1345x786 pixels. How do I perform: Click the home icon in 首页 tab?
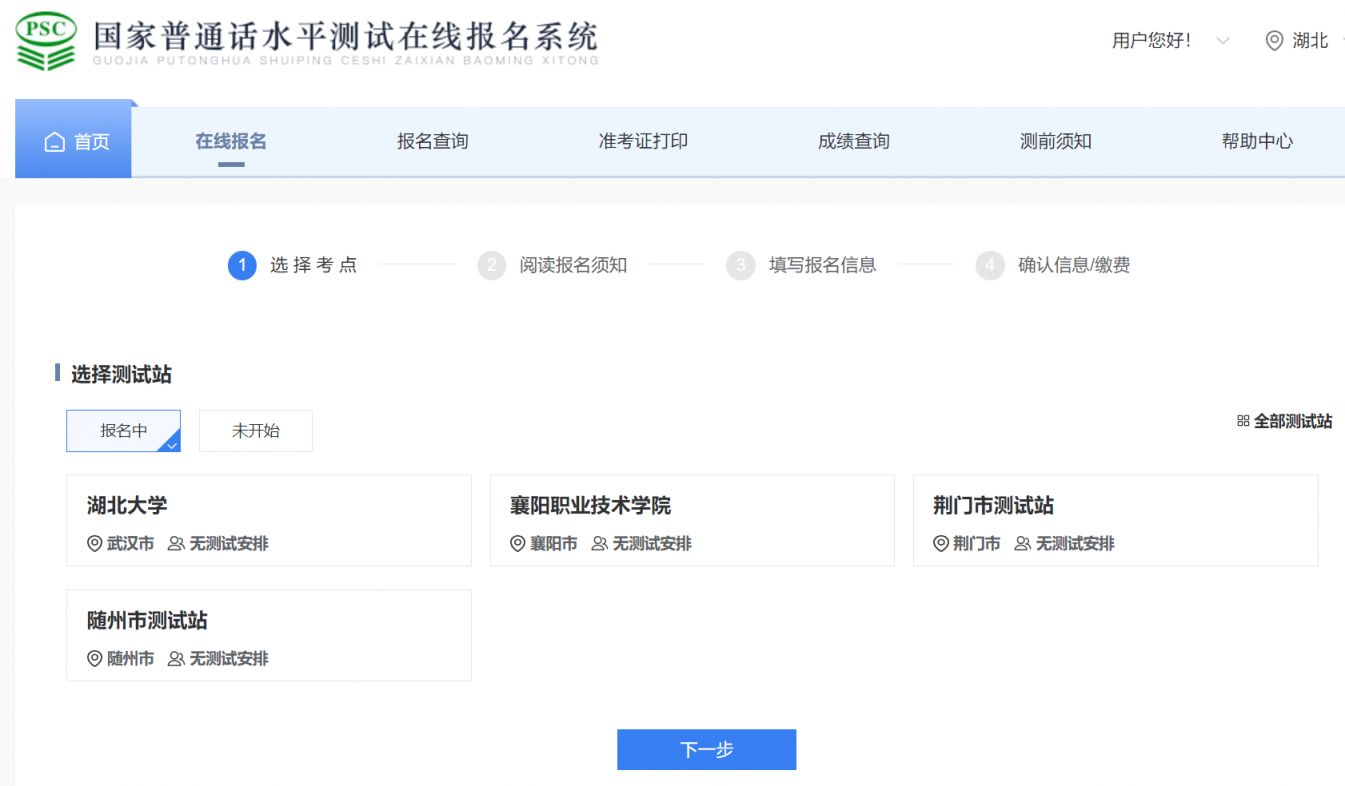[x=55, y=142]
